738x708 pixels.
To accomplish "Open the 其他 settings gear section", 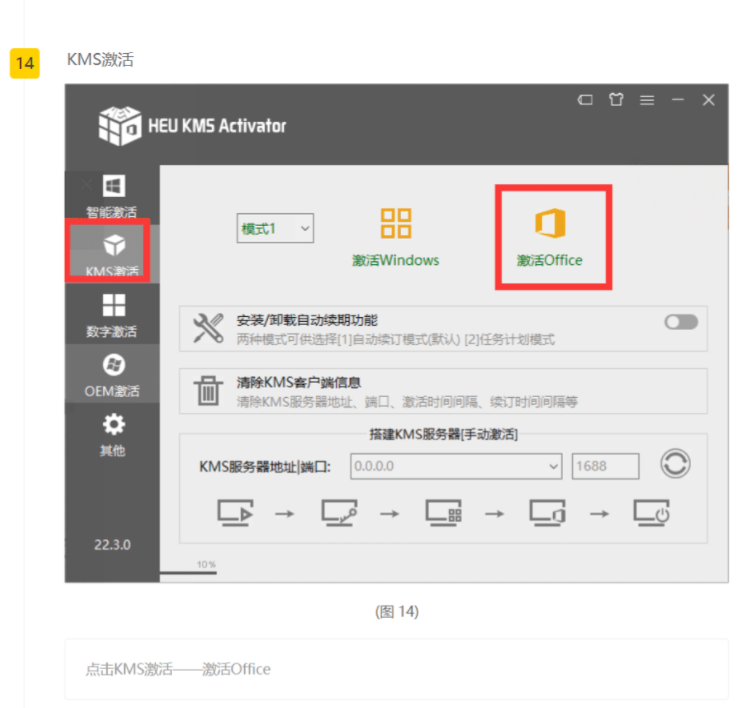I will coord(112,434).
